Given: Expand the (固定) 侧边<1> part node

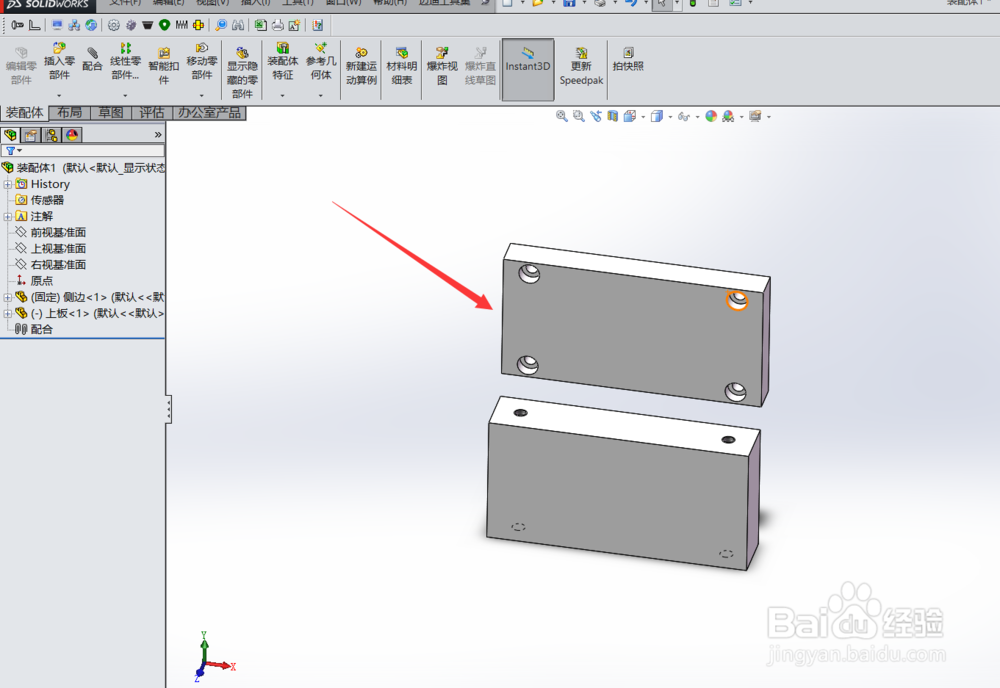Looking at the screenshot, I should pyautogui.click(x=9, y=297).
